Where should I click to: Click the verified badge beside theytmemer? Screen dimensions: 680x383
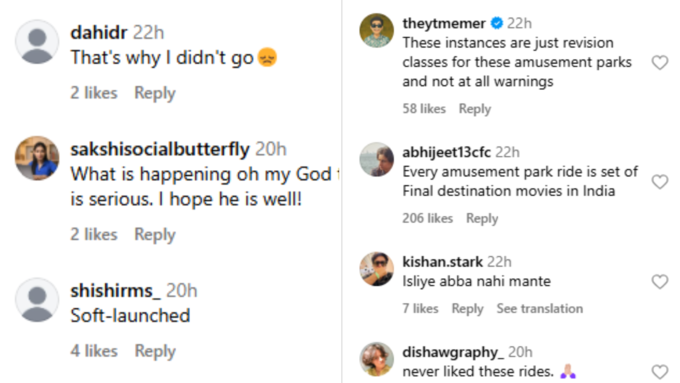[x=497, y=23]
